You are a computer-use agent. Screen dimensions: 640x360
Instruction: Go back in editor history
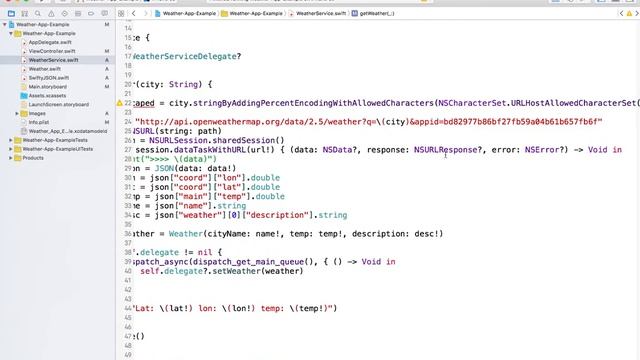tap(133, 13)
